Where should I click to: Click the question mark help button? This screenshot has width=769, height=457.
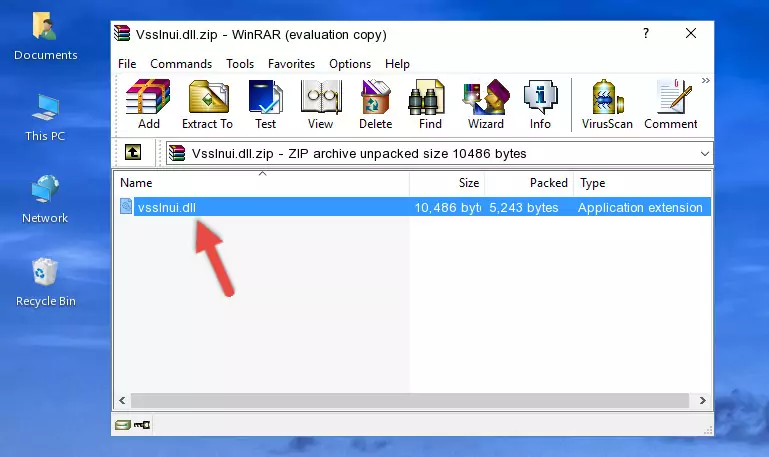pyautogui.click(x=646, y=33)
